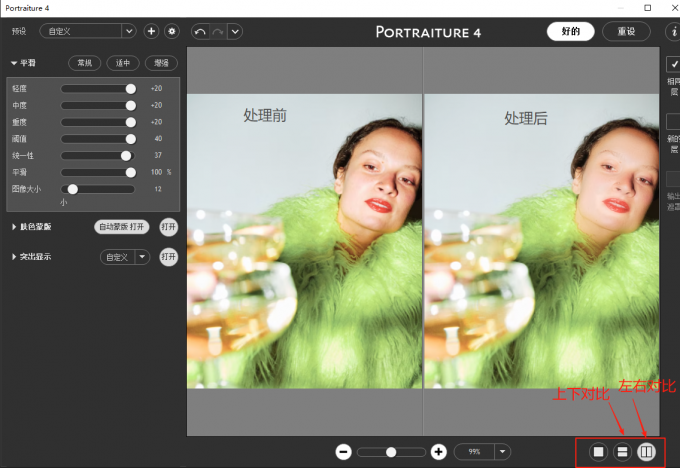Switch to single image view icon
The image size is (680, 468).
(598, 452)
